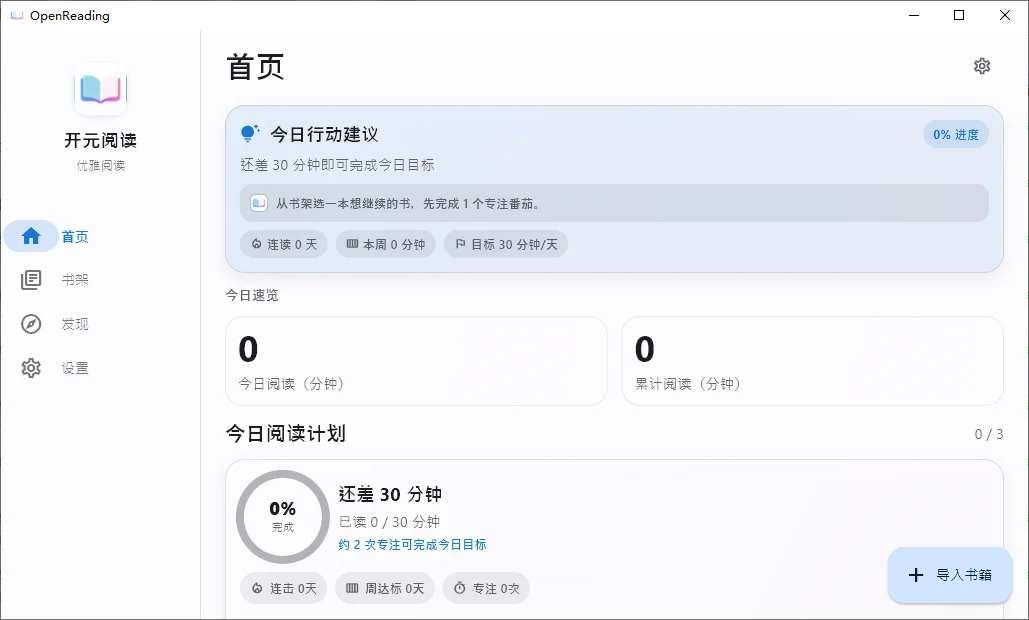Click the 连击 0天 chip
Image resolution: width=1029 pixels, height=620 pixels.
(x=284, y=589)
